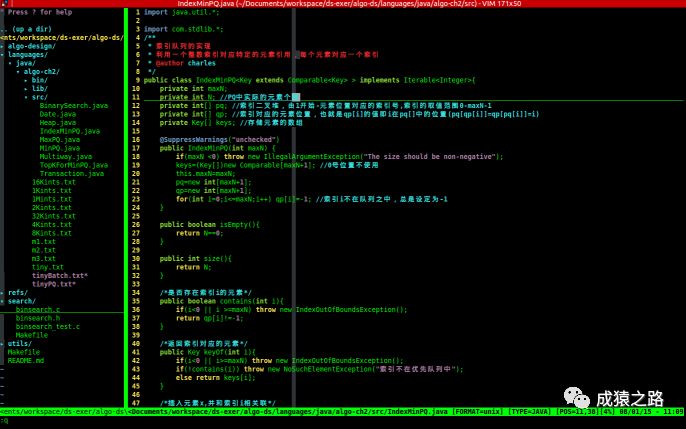Select the 16Kints.txt file
The width and height of the screenshot is (686, 429).
click(53, 182)
